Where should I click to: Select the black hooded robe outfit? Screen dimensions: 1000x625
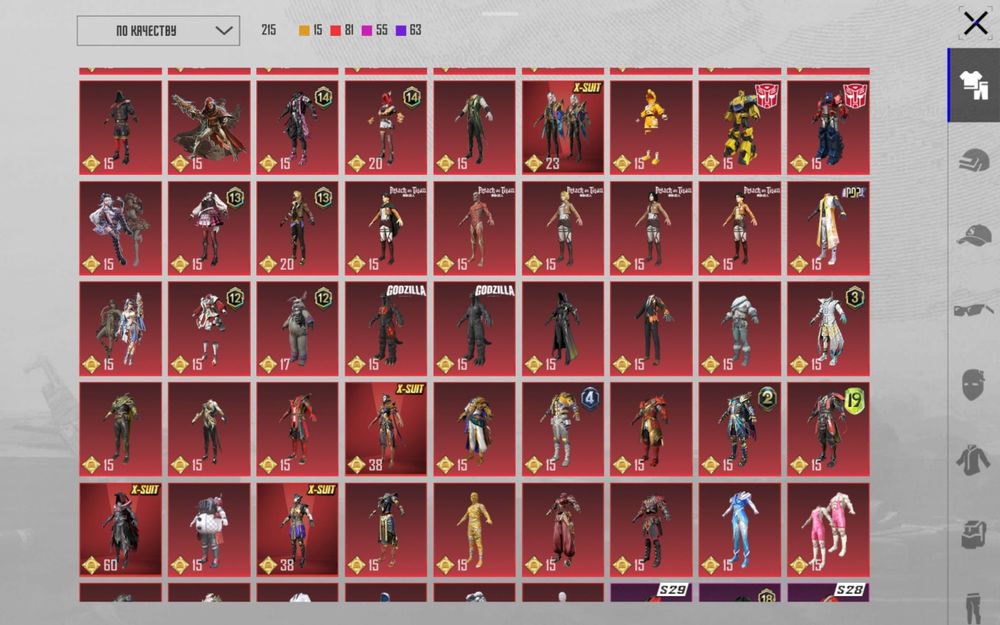pos(562,329)
